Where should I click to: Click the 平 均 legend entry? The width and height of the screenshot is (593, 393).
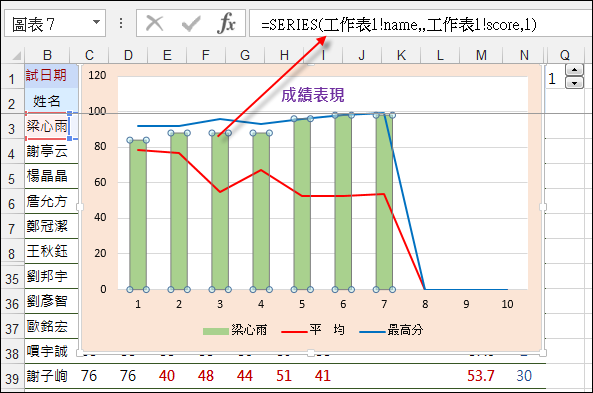313,330
